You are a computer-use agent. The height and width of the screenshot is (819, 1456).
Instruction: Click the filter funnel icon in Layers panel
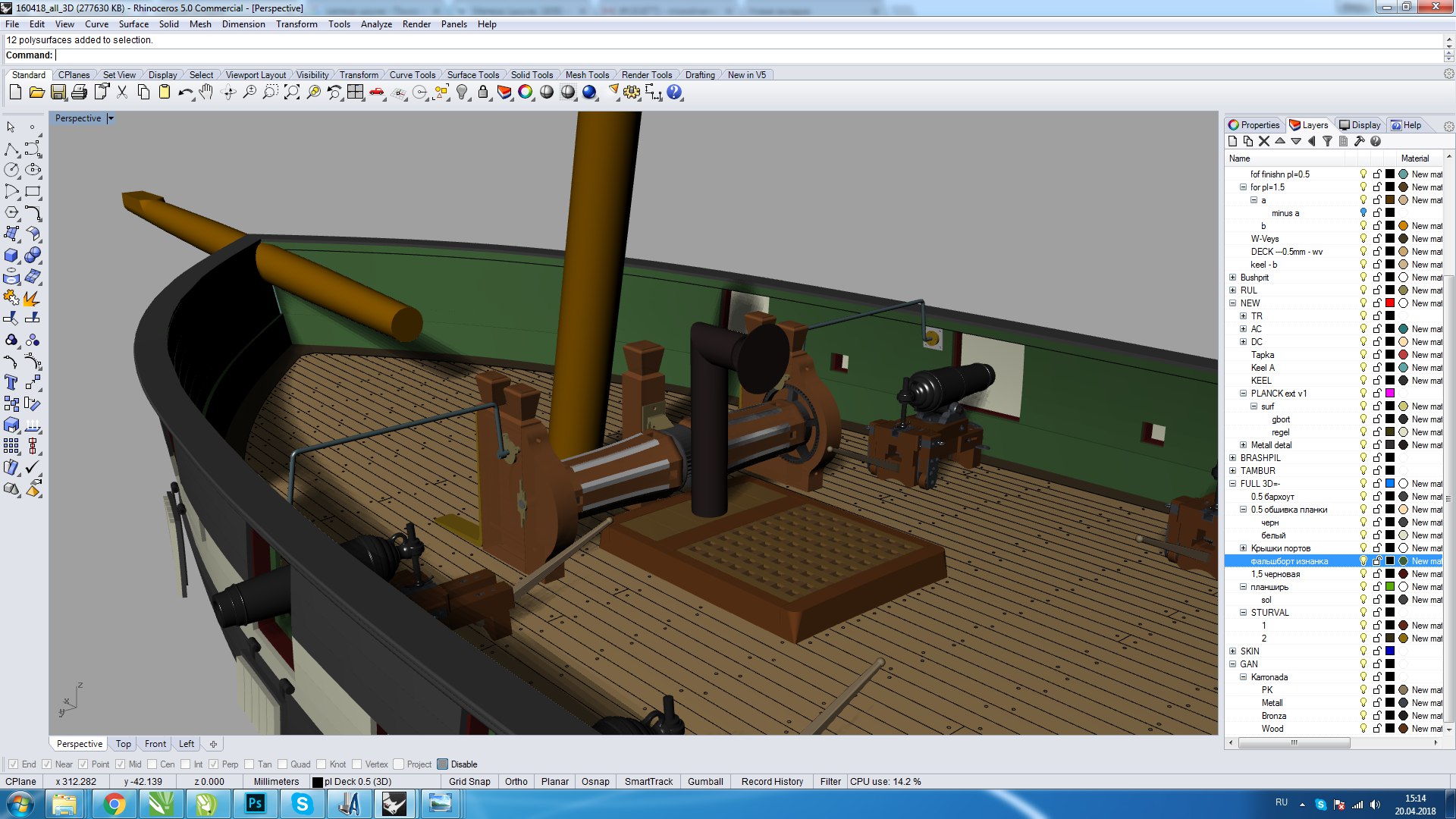pos(1327,141)
